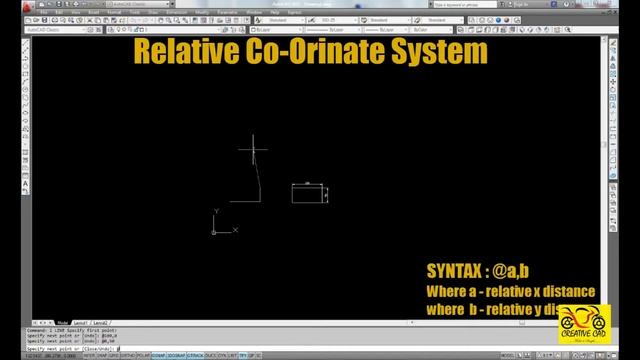Open Layer Properties Manager icon
Image resolution: width=640 pixels, height=360 pixels.
pyautogui.click(x=111, y=30)
